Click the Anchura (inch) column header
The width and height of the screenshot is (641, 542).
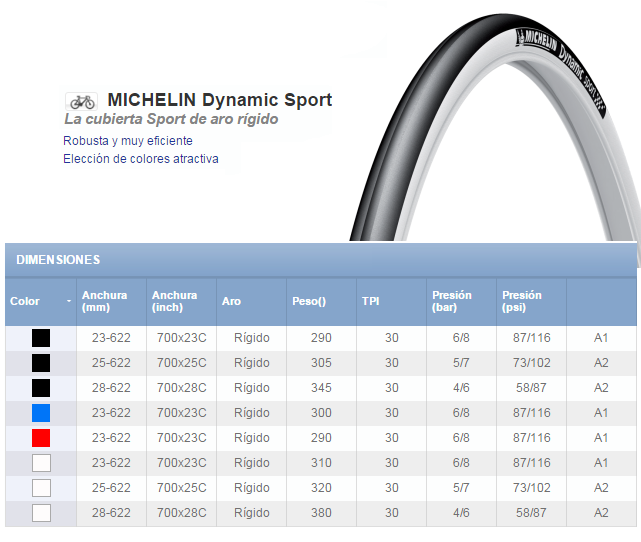coord(182,301)
